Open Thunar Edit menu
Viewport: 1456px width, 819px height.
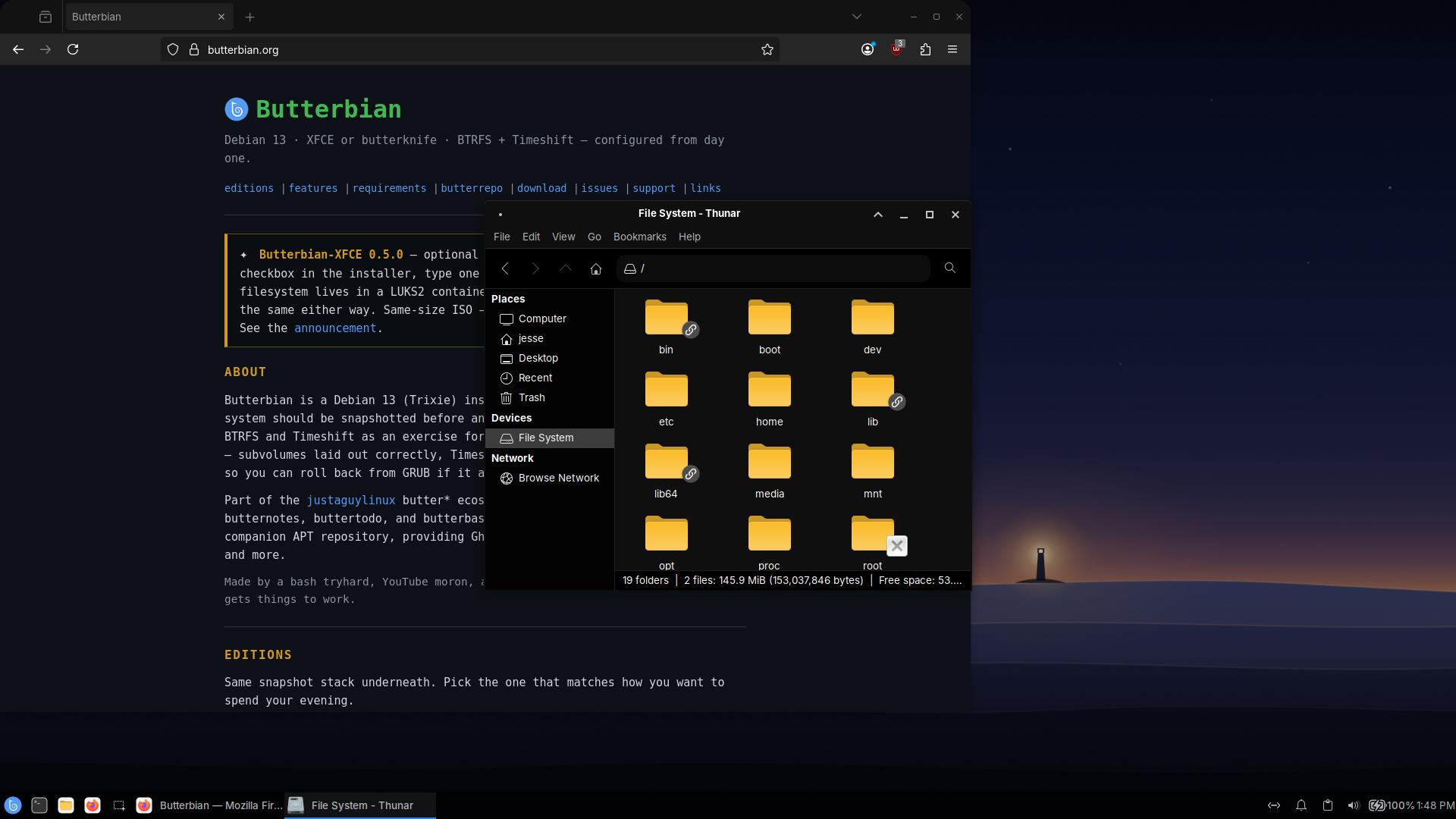click(531, 237)
